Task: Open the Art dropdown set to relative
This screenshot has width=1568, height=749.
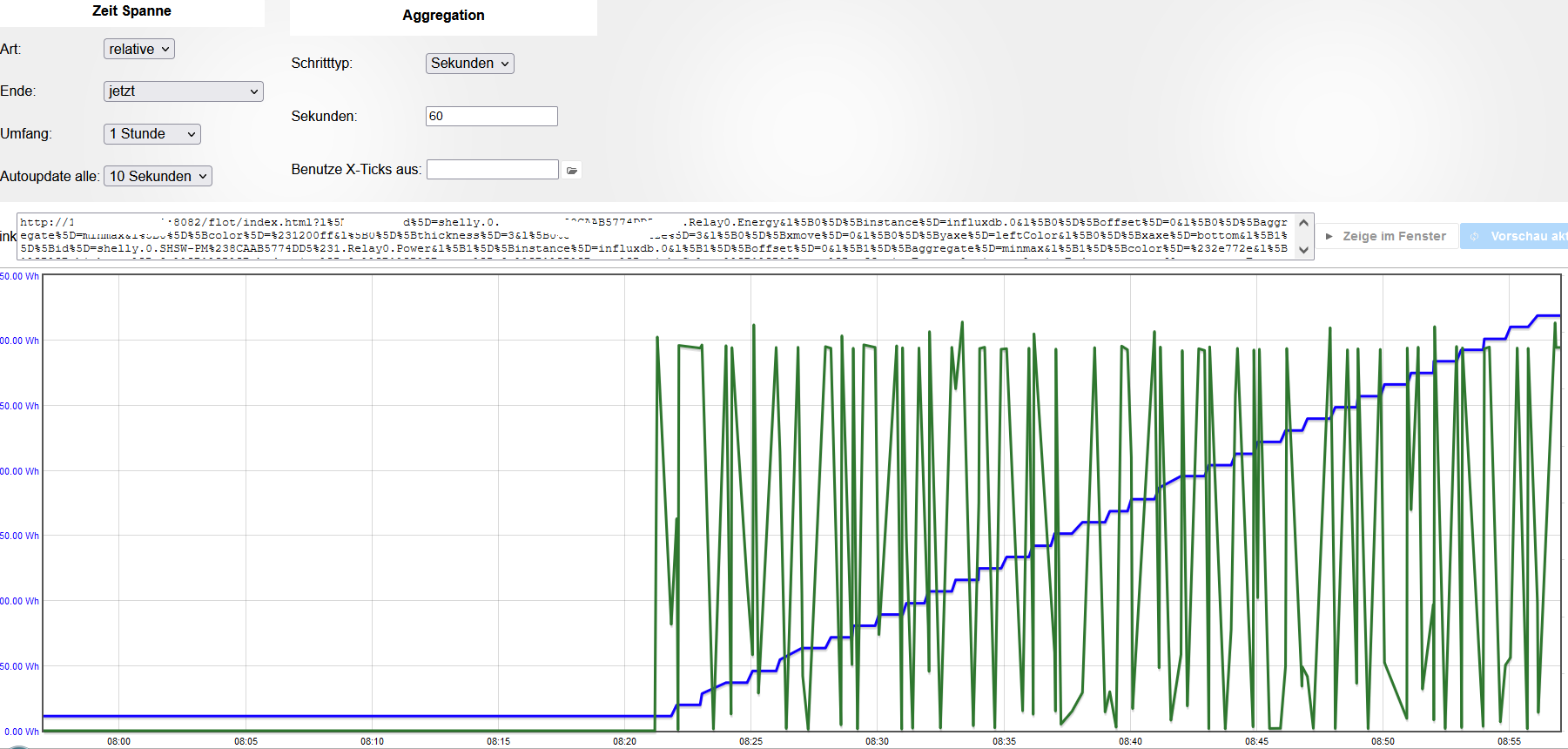Action: coord(139,49)
